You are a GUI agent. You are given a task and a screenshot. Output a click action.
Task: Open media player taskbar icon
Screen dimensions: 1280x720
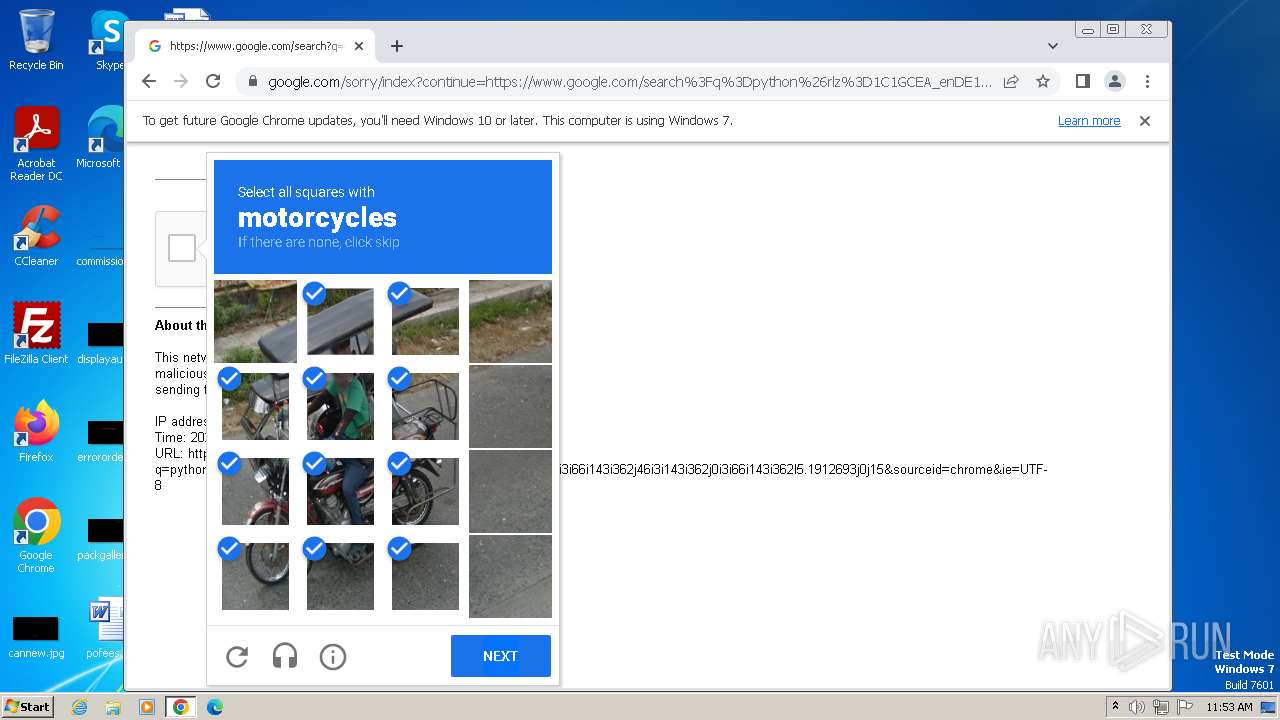click(146, 707)
